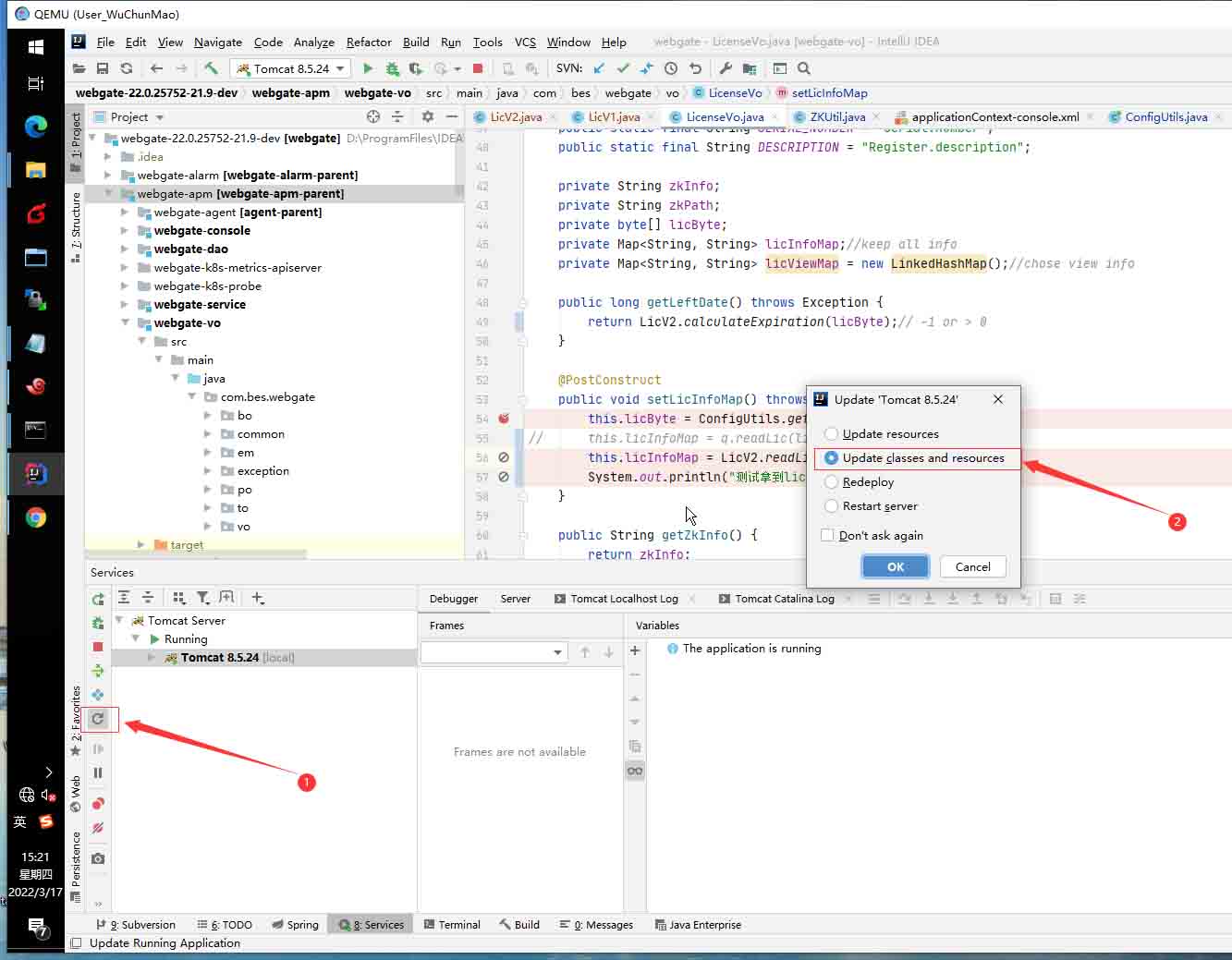Click the green Run button in toolbar
1232x960 pixels.
coord(368,68)
